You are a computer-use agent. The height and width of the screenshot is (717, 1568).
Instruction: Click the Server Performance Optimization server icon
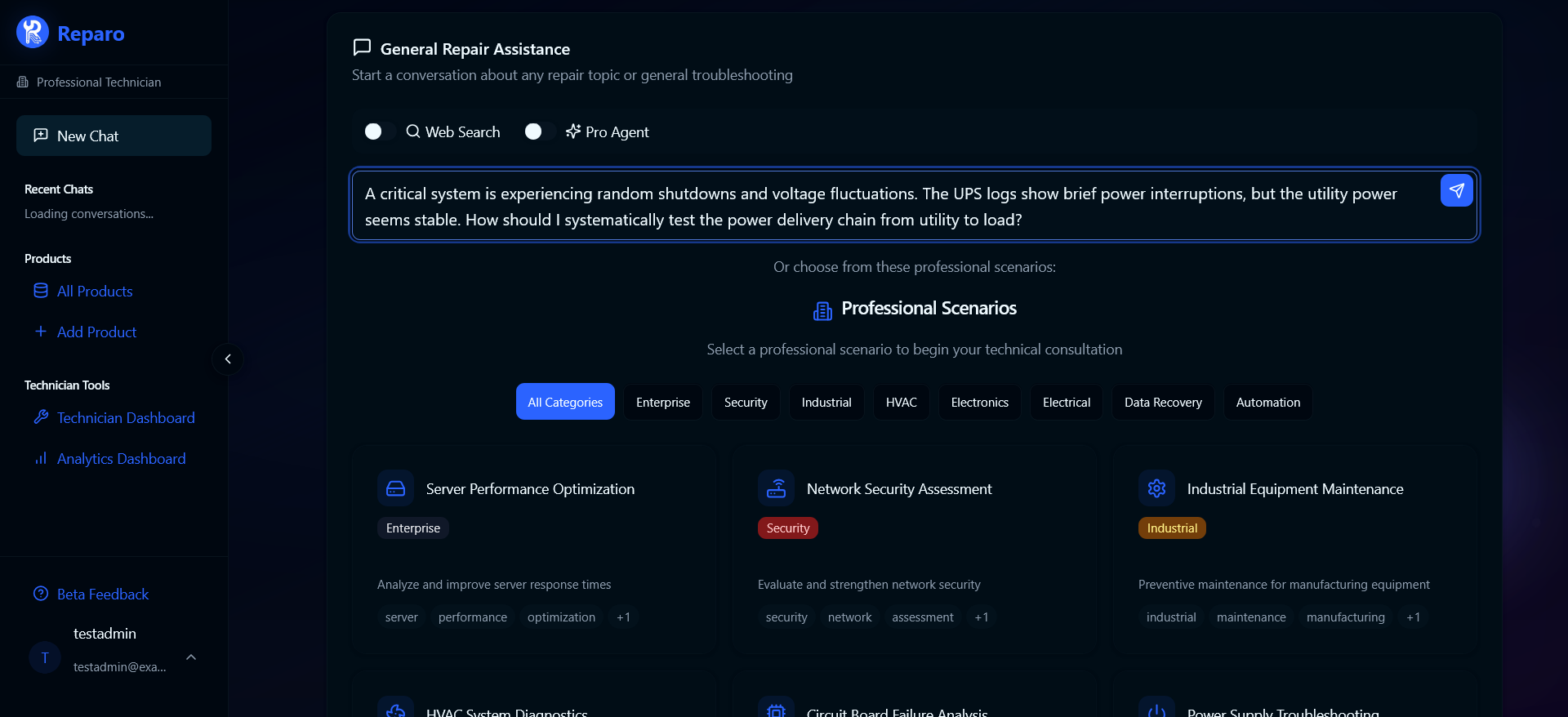tap(396, 488)
